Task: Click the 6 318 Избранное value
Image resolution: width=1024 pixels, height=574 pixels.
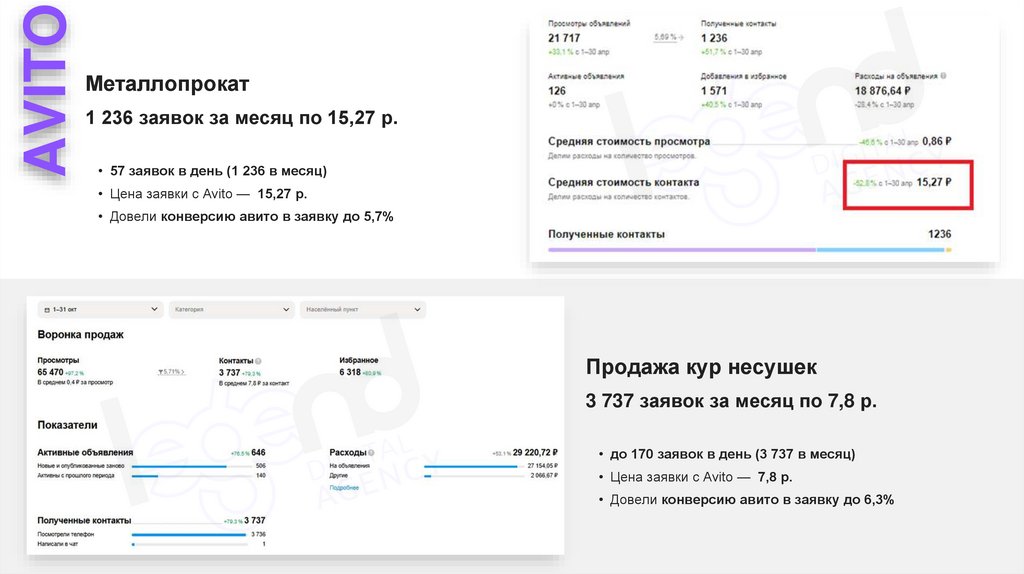Action: pos(350,372)
